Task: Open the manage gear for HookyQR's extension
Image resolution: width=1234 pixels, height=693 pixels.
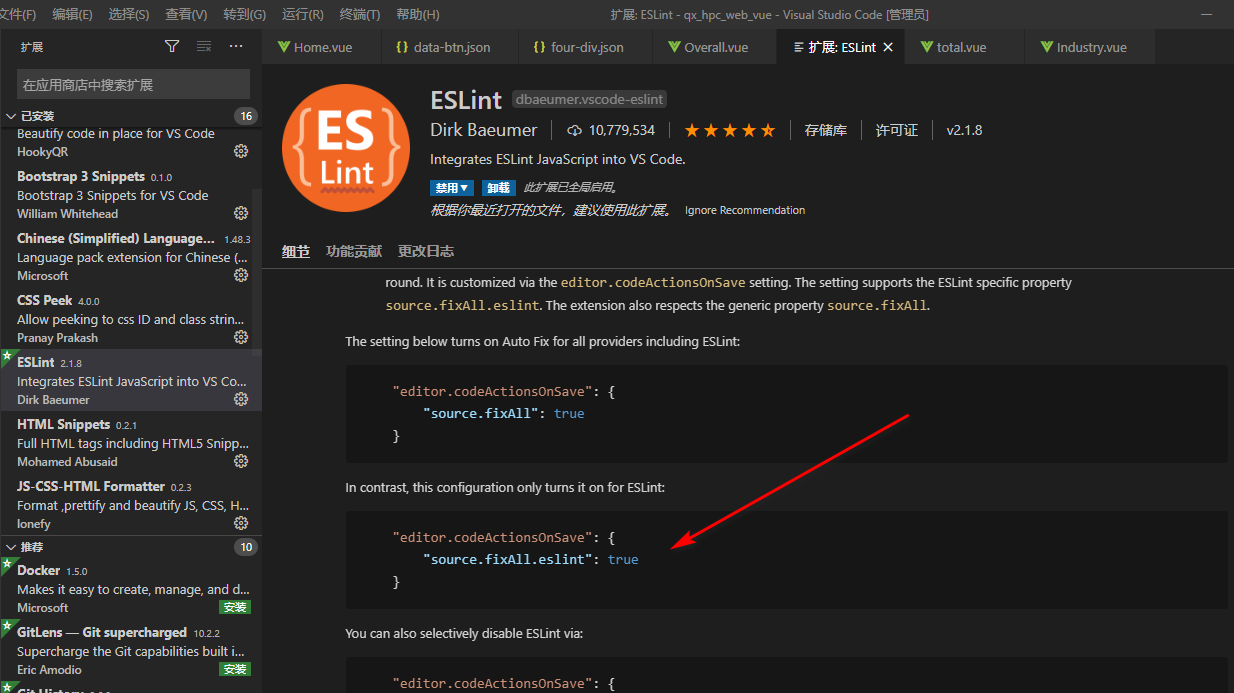Action: 241,151
